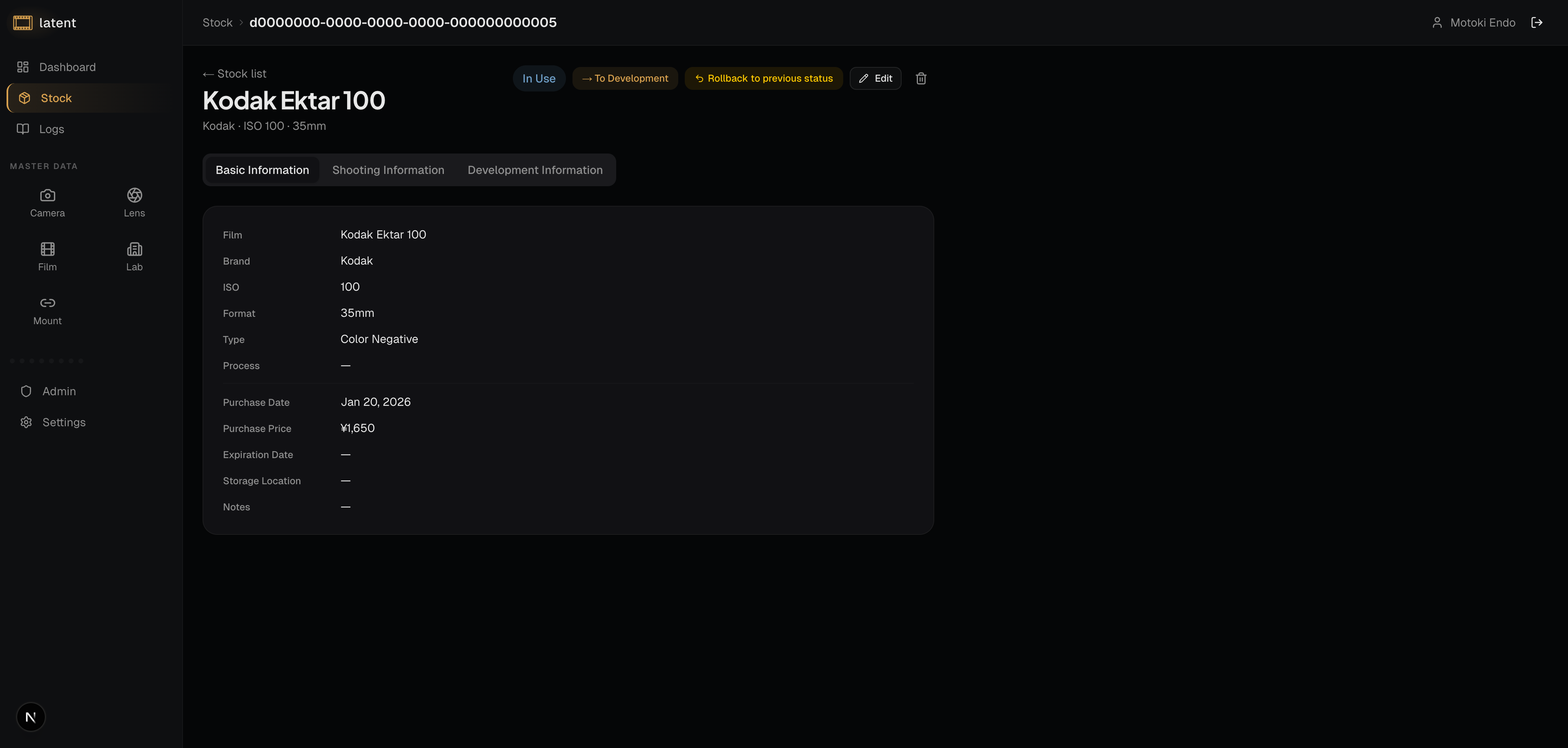Click the trash delete icon

(x=920, y=78)
